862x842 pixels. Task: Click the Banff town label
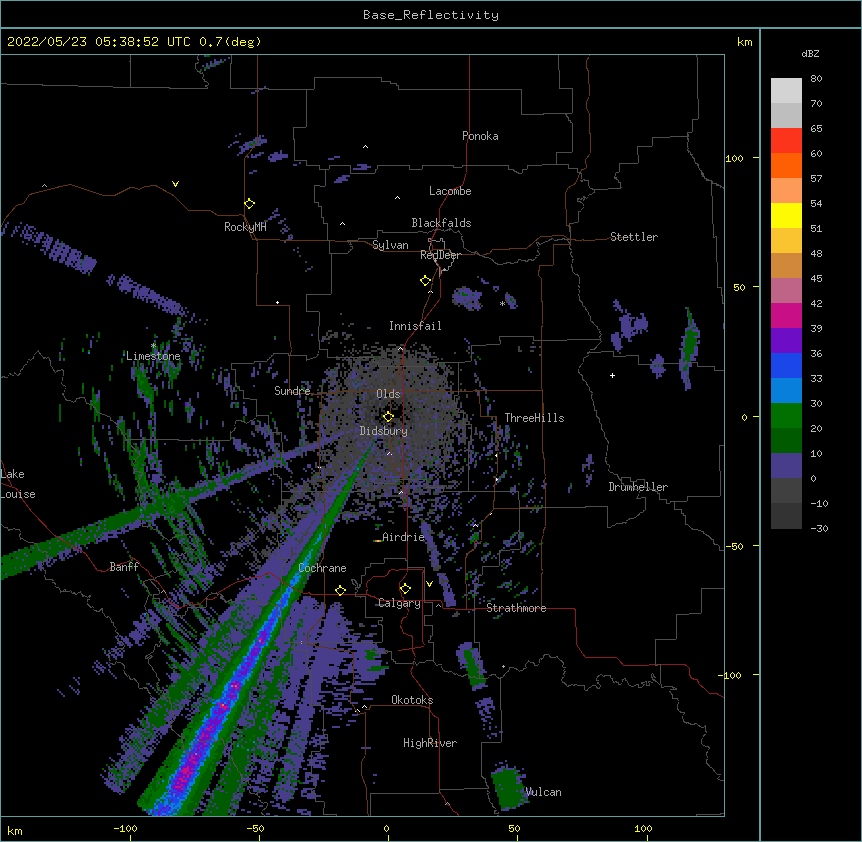(x=124, y=567)
